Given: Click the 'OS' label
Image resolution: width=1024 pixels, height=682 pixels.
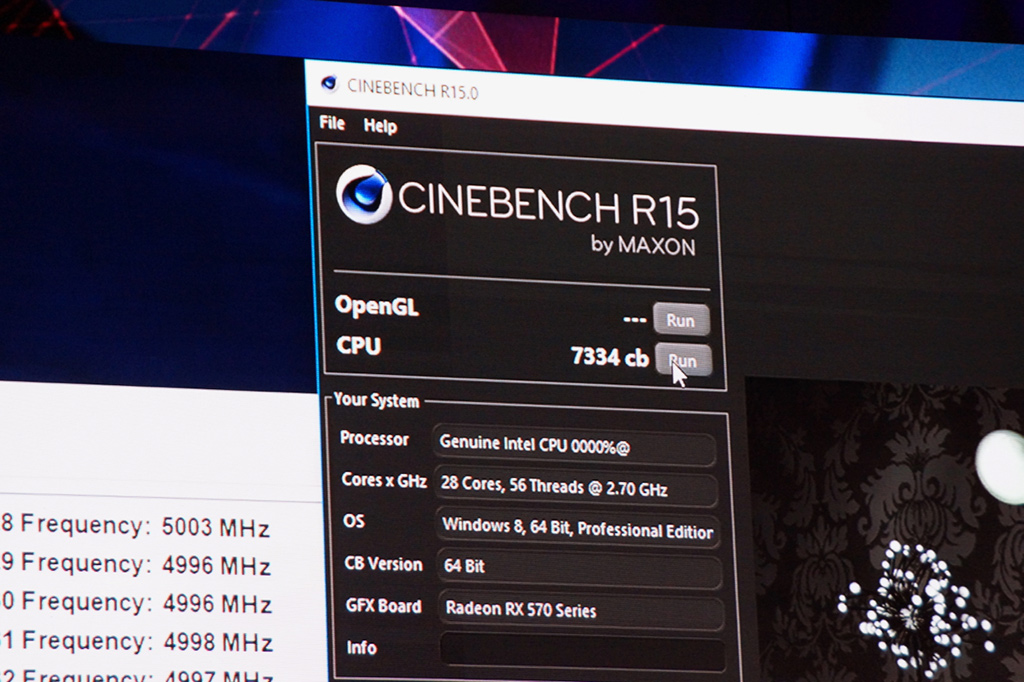Looking at the screenshot, I should click(x=353, y=521).
